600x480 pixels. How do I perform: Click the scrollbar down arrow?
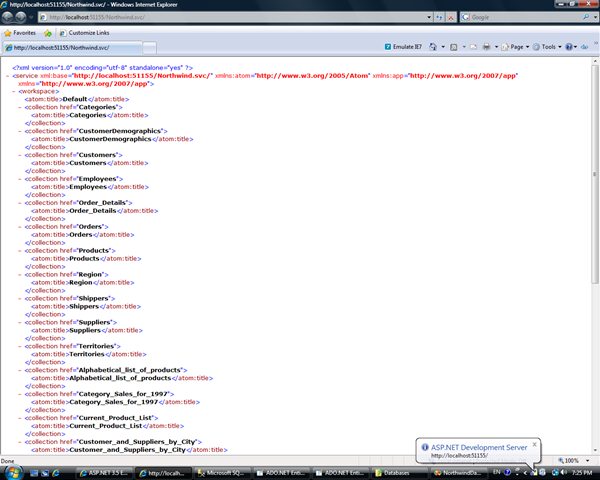(x=595, y=450)
